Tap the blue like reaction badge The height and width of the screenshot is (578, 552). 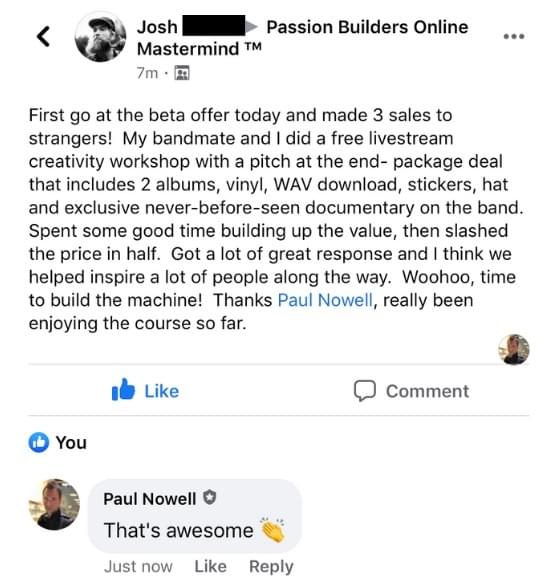coord(38,442)
